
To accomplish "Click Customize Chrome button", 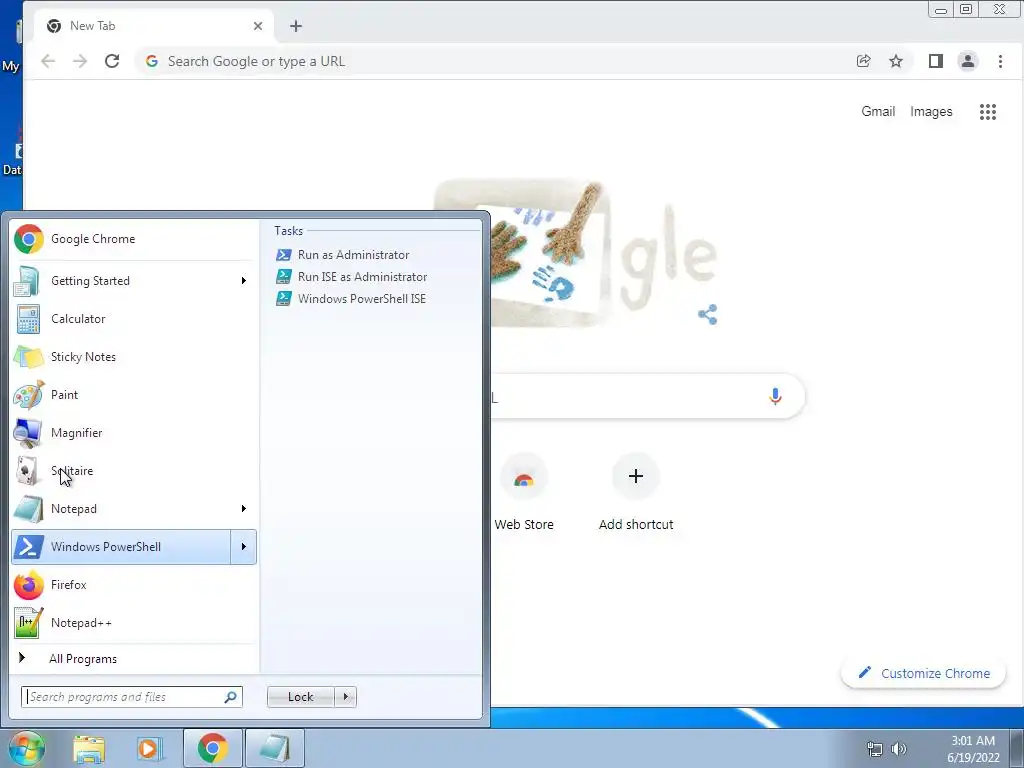I will pos(923,673).
